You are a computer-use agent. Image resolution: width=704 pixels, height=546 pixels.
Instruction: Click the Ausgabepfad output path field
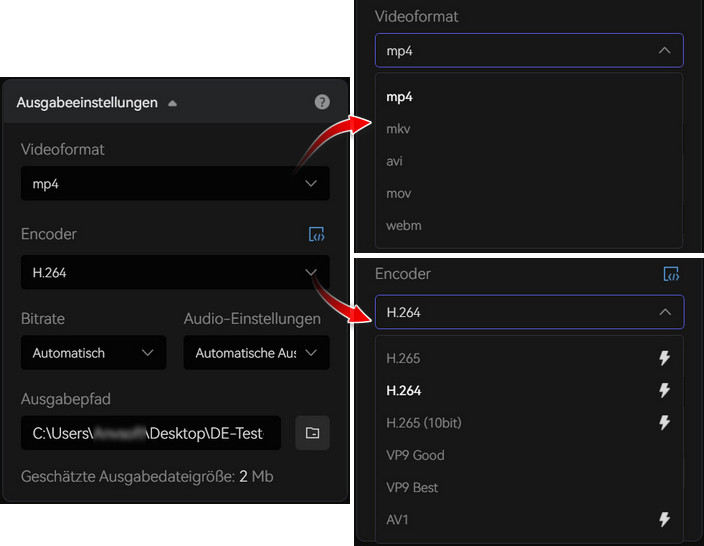[x=151, y=433]
